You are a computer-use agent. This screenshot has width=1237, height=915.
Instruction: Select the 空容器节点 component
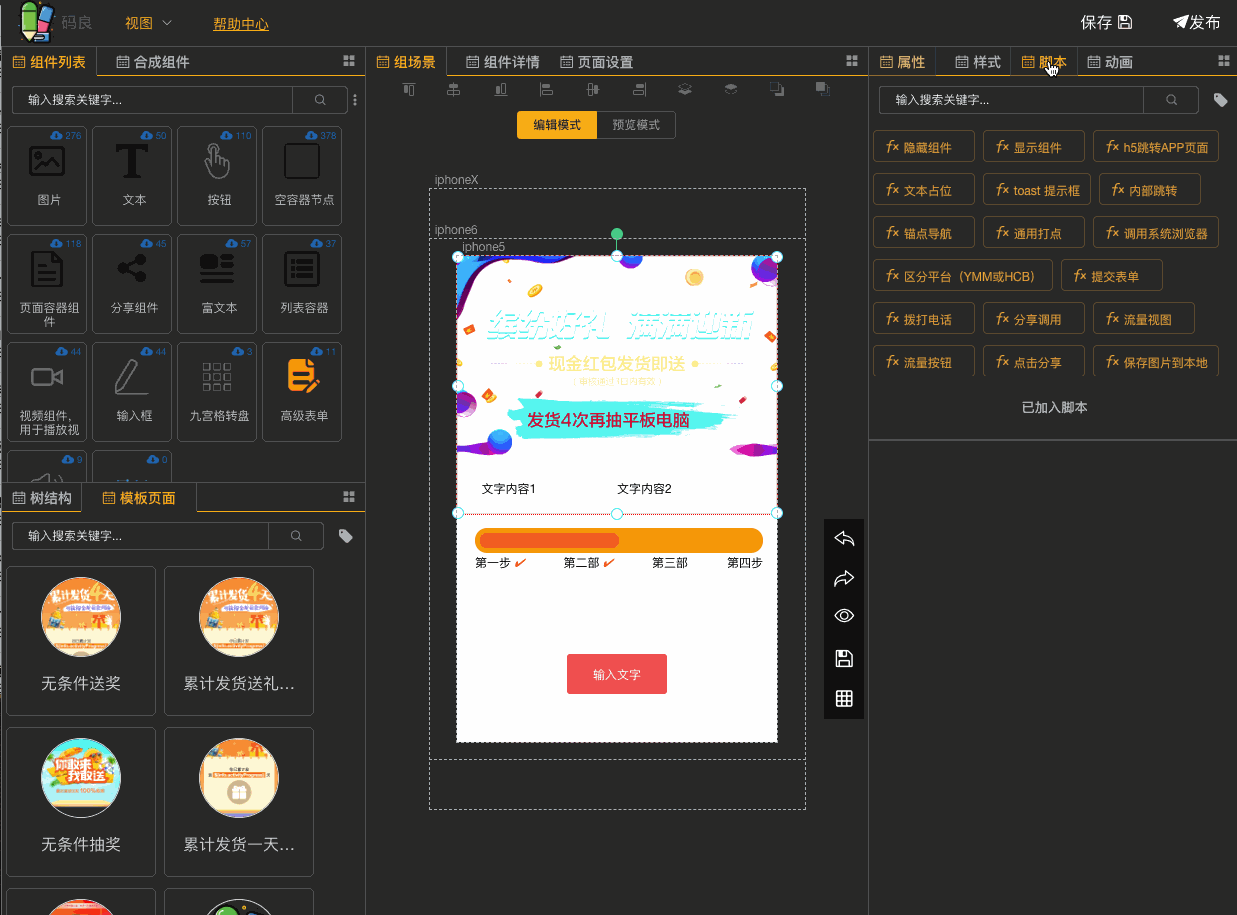tap(302, 176)
